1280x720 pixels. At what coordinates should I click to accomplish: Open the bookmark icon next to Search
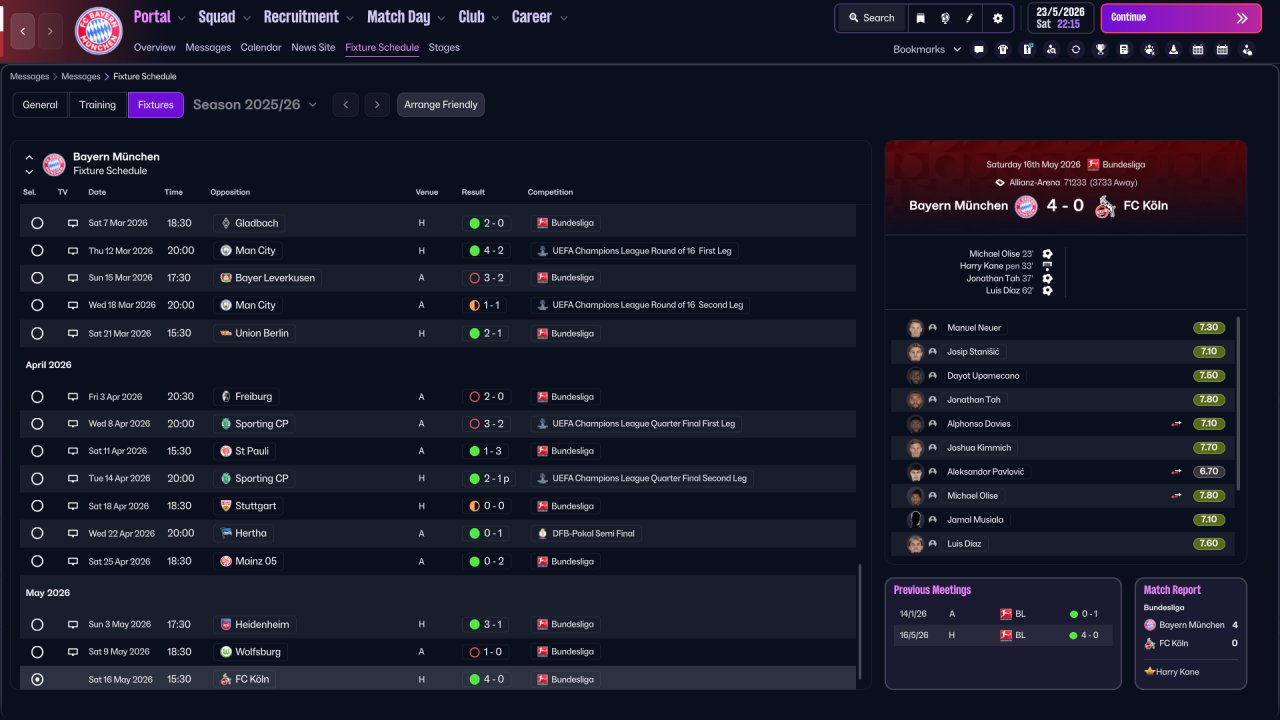click(x=921, y=18)
